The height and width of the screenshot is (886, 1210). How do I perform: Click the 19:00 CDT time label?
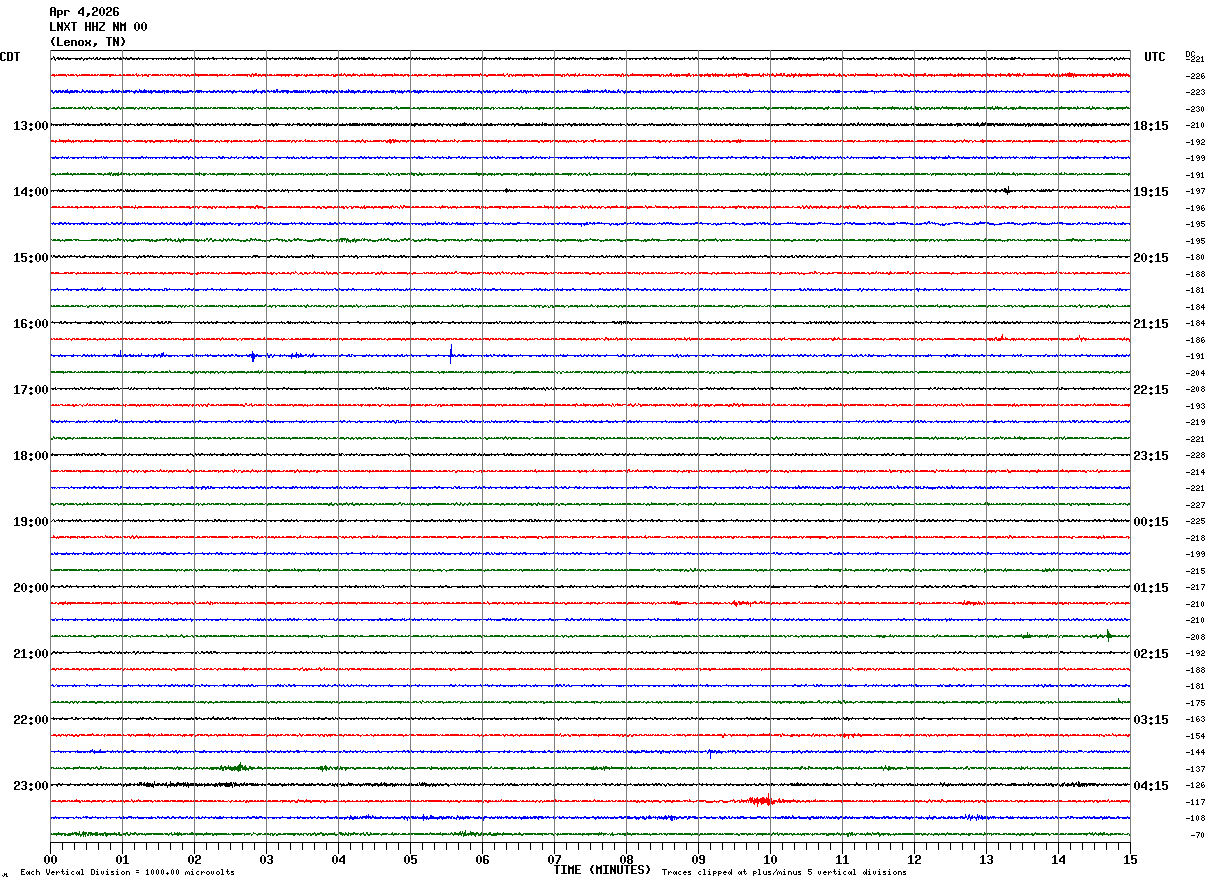(x=31, y=522)
